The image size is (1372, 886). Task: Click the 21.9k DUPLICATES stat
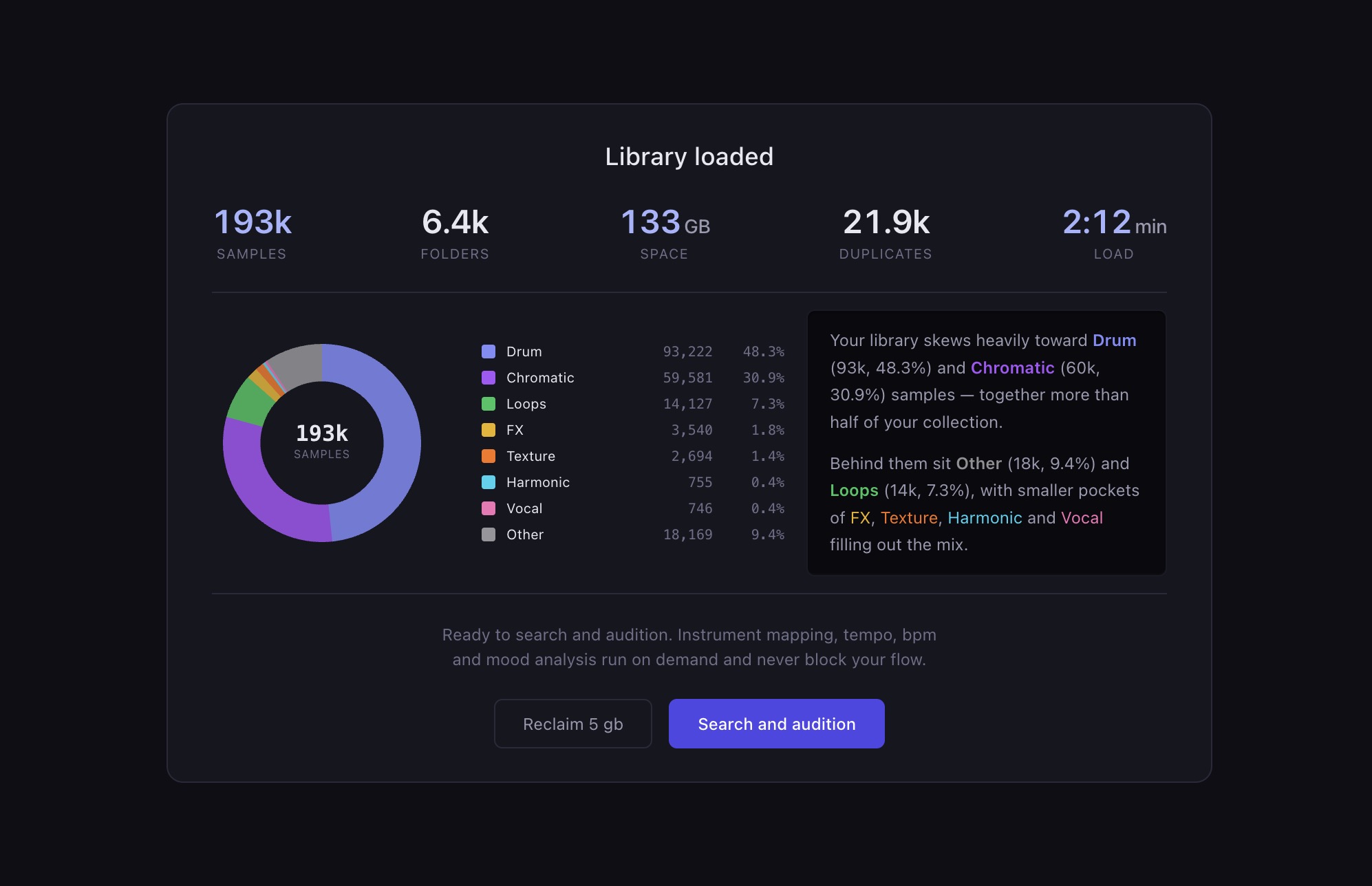click(x=886, y=234)
